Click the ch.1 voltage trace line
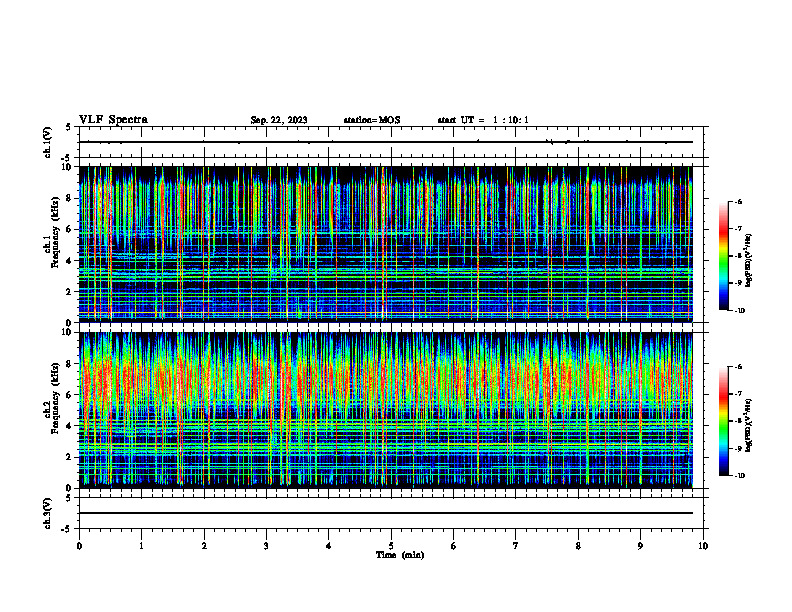This screenshot has width=792, height=612. pos(385,142)
